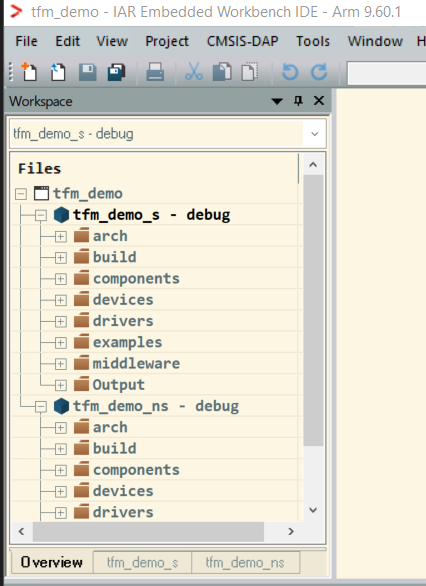Click the Print toolbar icon
Screen dimensions: 426x586
tap(155, 72)
